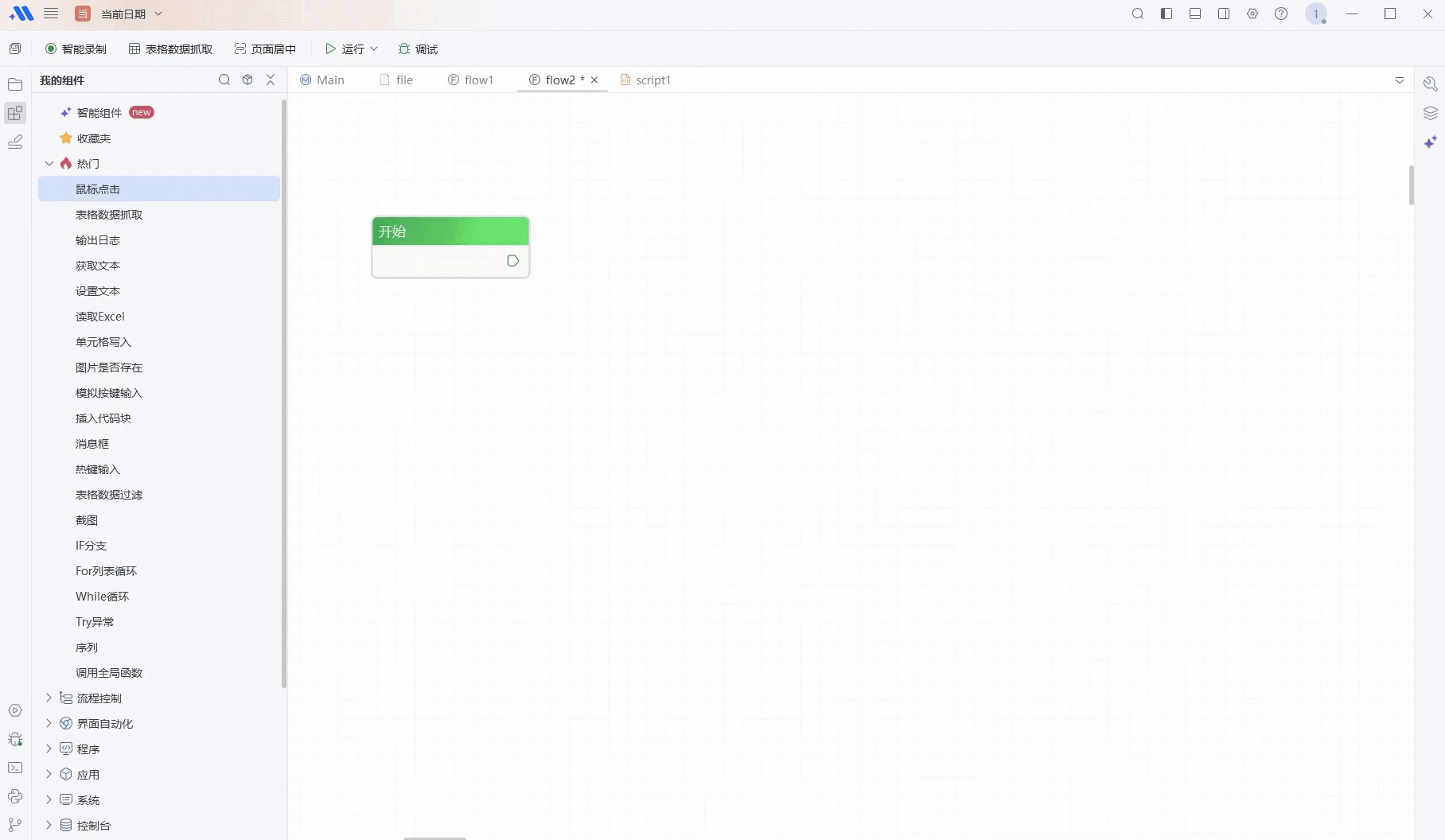Screen dimensions: 1445x840
Task: Run the flow with 运行
Action: (x=345, y=49)
